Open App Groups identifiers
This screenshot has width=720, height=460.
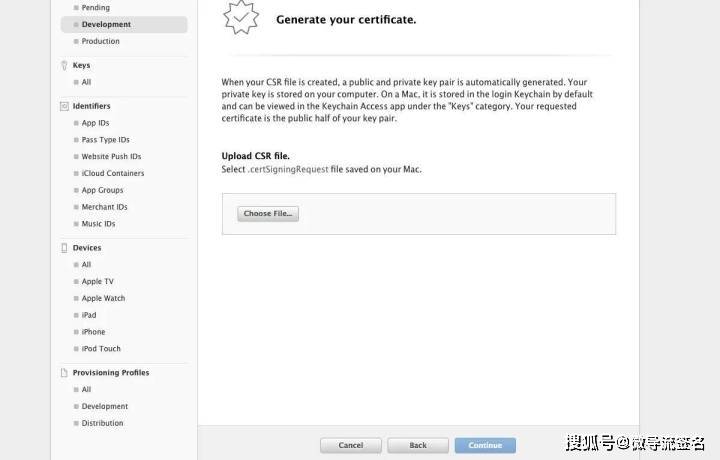click(x=102, y=190)
